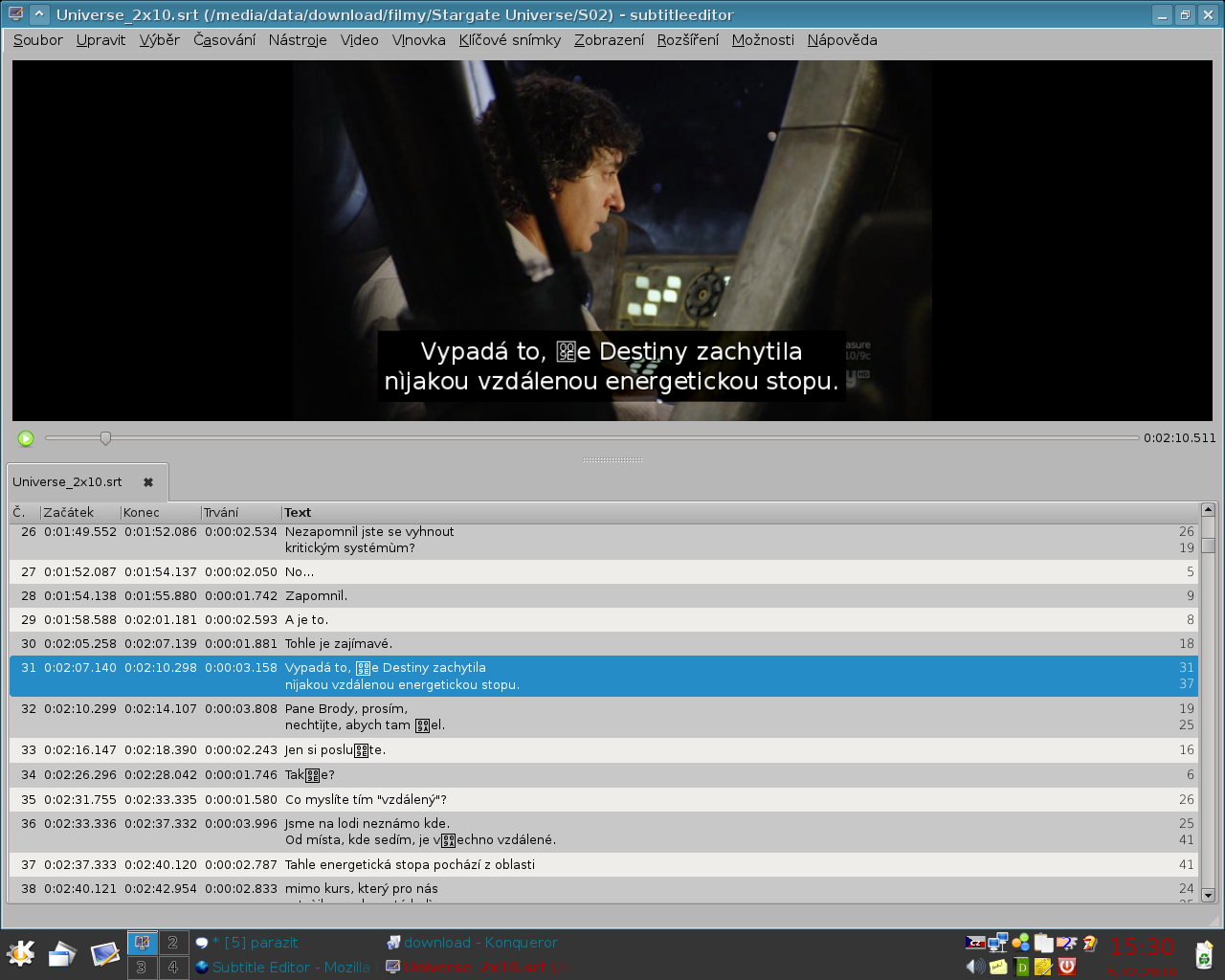Select subtitle row 28 'Zapomnìl.'

[x=603, y=596]
